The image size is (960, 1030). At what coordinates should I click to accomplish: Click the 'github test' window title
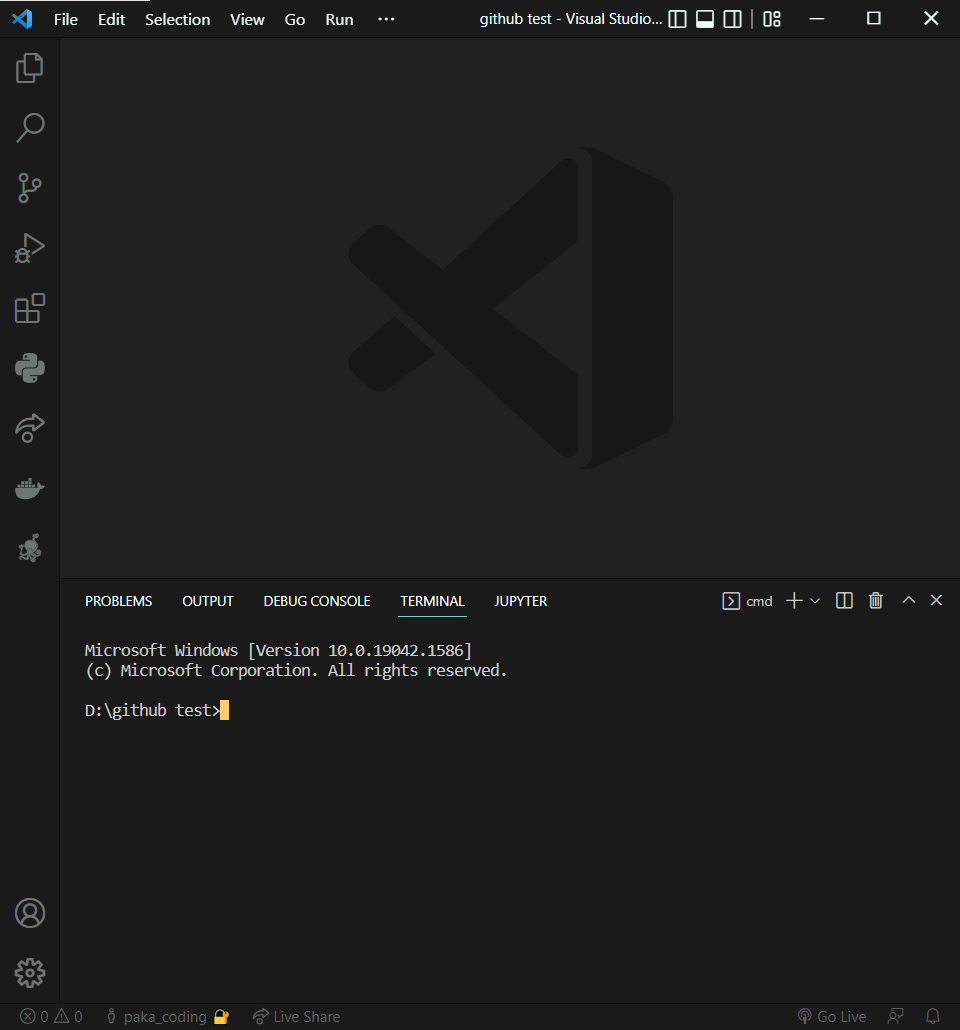click(570, 19)
